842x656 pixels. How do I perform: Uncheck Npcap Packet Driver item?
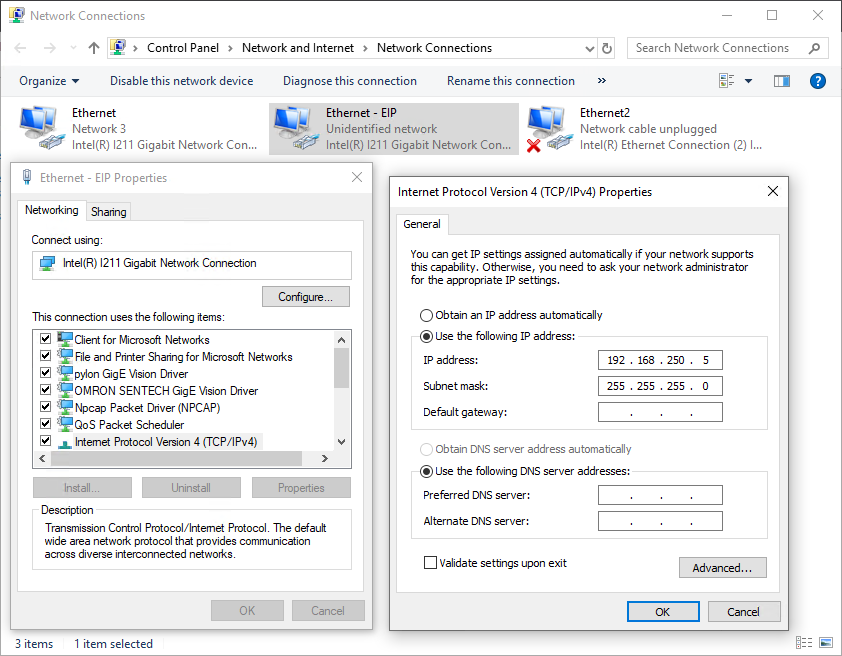tap(45, 407)
